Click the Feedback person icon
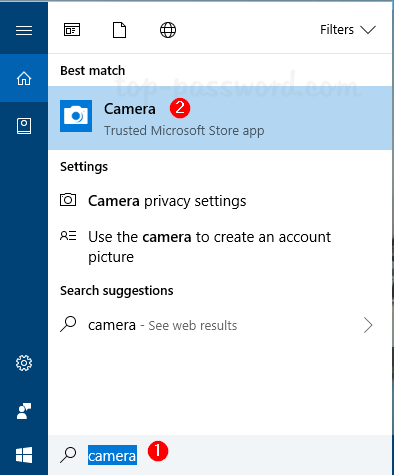Viewport: 394px width, 475px height. coord(24,411)
